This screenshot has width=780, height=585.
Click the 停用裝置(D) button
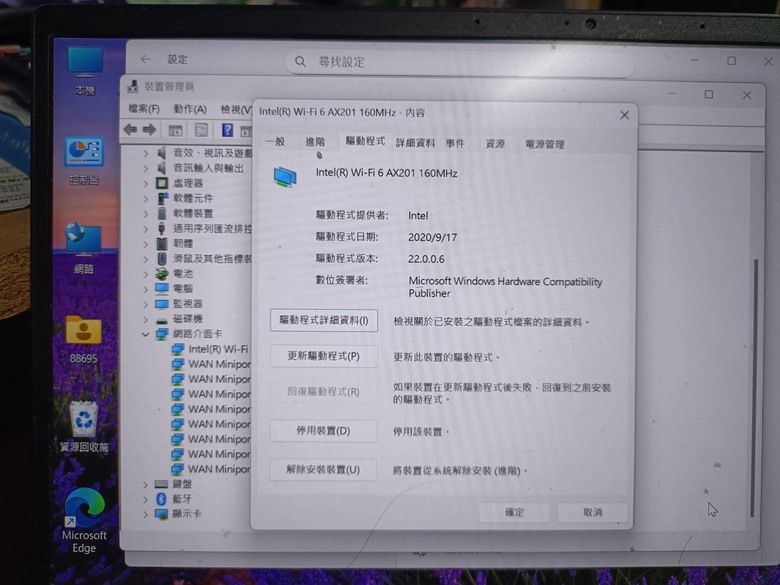[x=323, y=431]
